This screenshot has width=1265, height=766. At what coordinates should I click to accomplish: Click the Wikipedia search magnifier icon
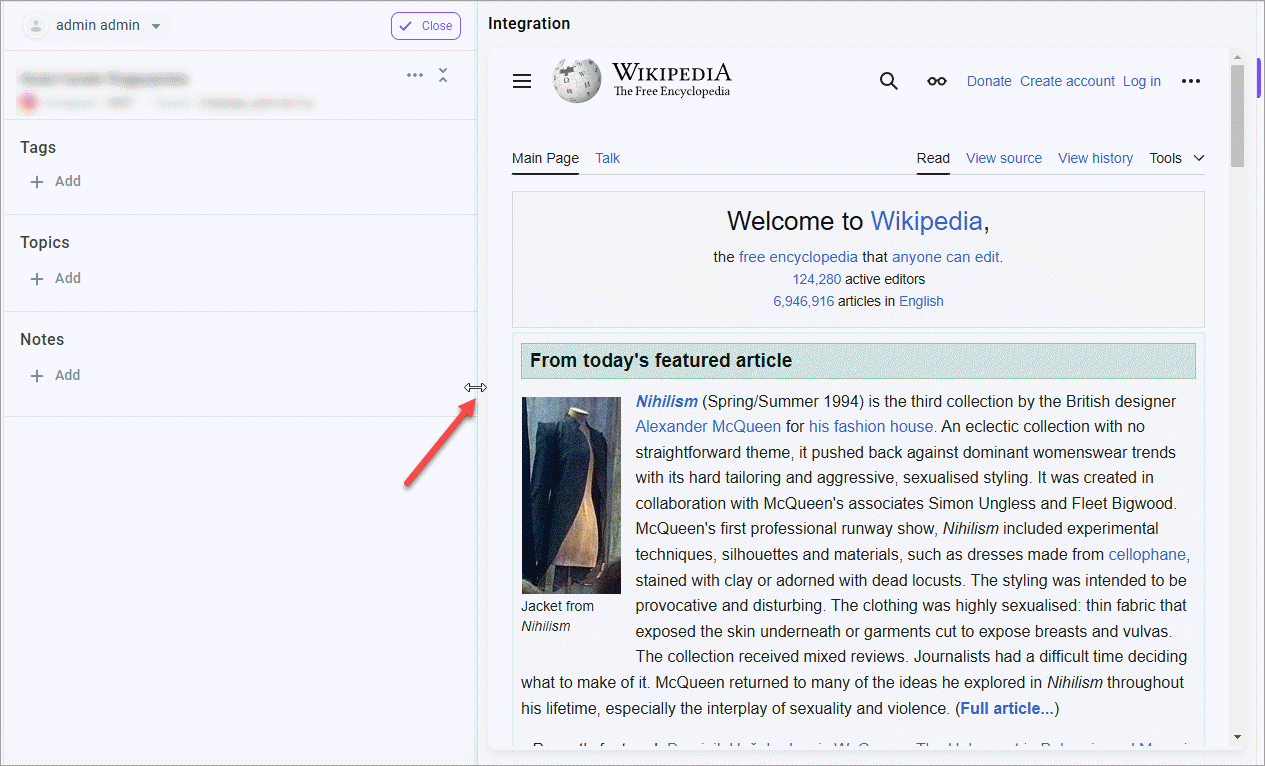(888, 81)
